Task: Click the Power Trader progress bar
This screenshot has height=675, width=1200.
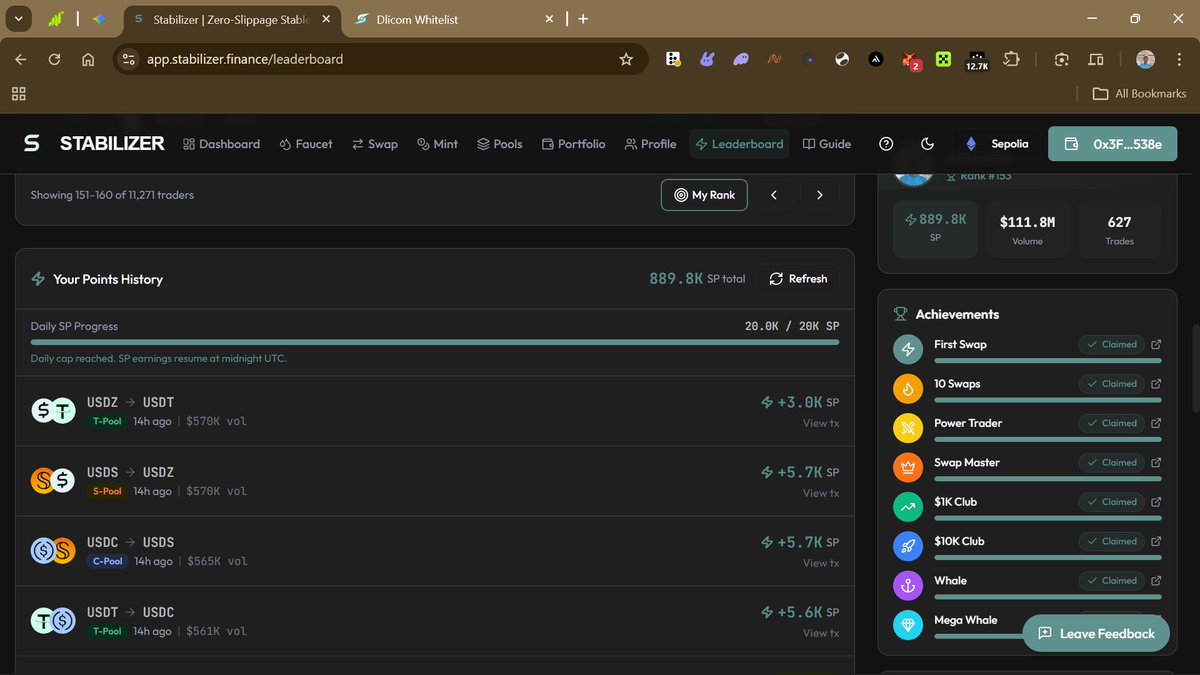Action: [x=1048, y=439]
